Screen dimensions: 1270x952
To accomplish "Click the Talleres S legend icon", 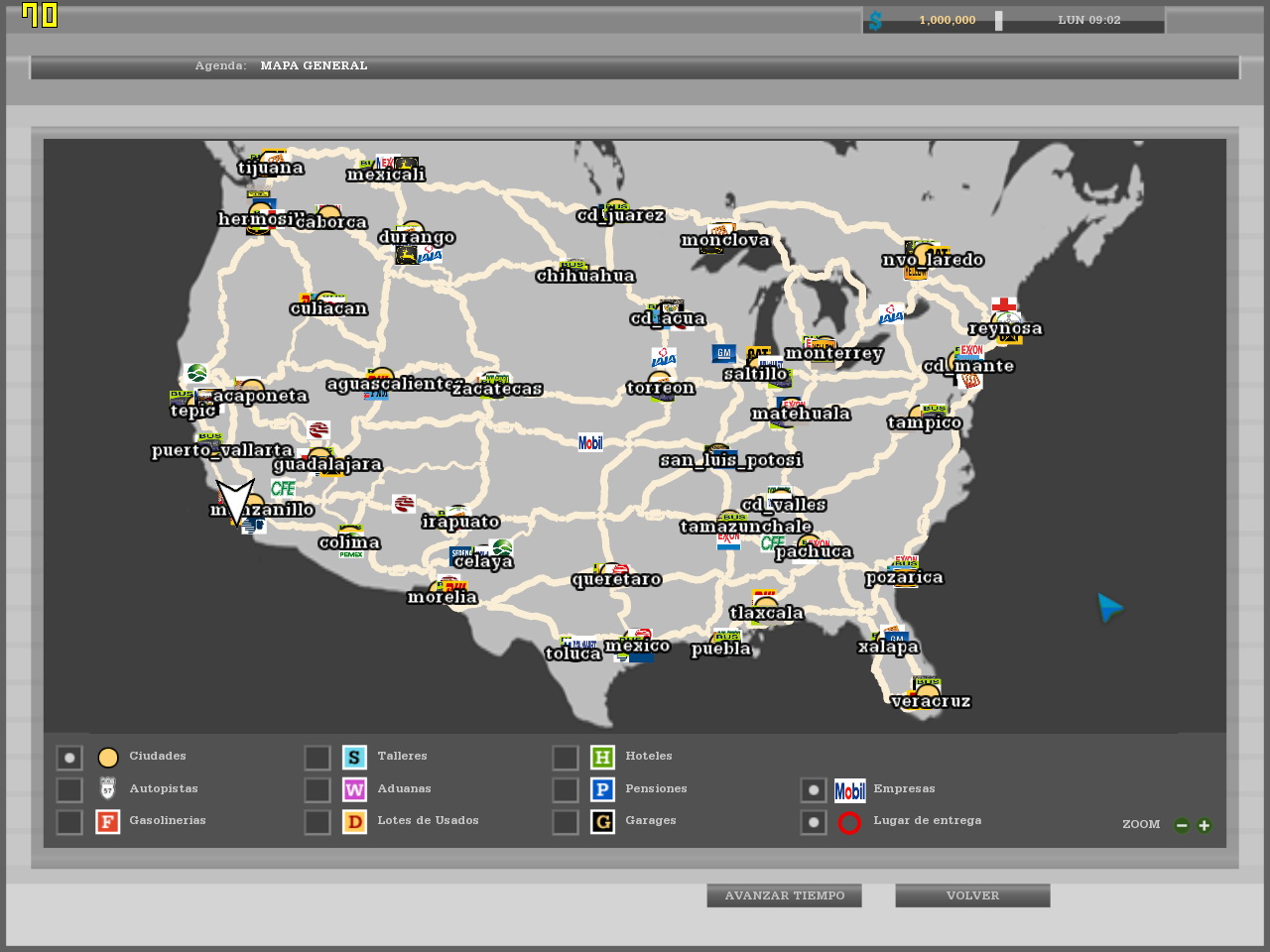I will 354,758.
